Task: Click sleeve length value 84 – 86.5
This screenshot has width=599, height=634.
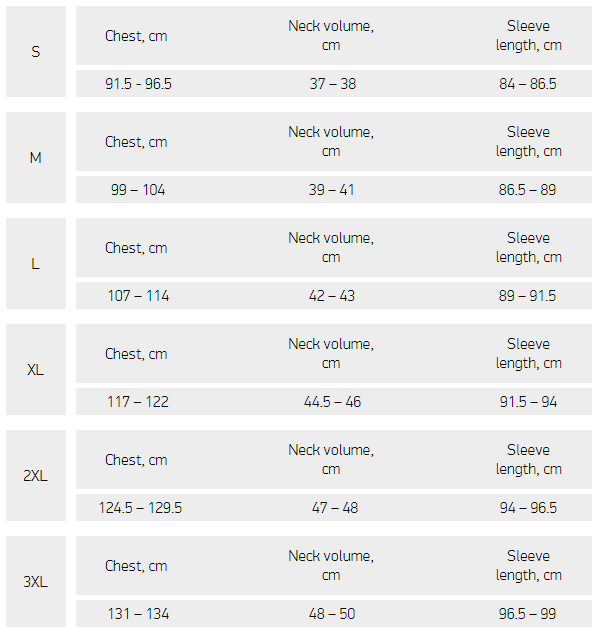Action: click(x=528, y=84)
